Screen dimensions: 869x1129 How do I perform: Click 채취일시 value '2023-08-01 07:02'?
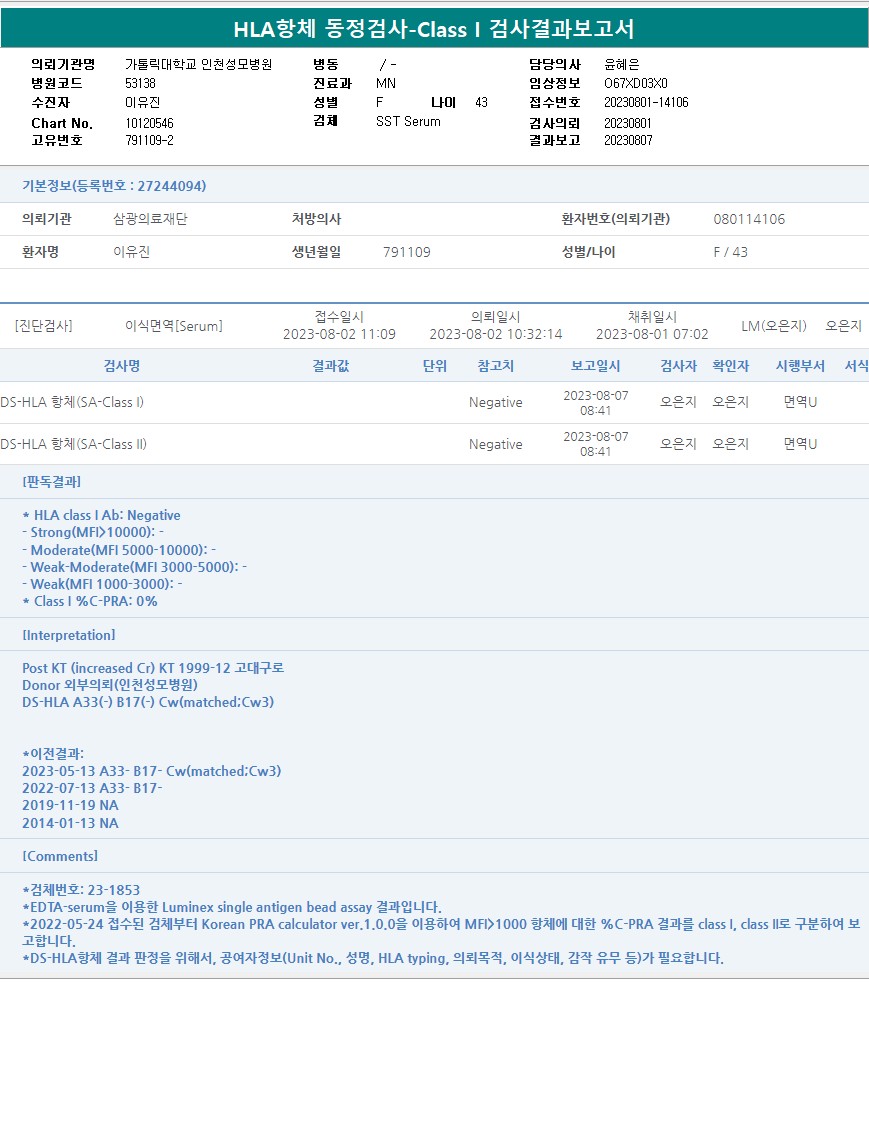click(x=652, y=334)
